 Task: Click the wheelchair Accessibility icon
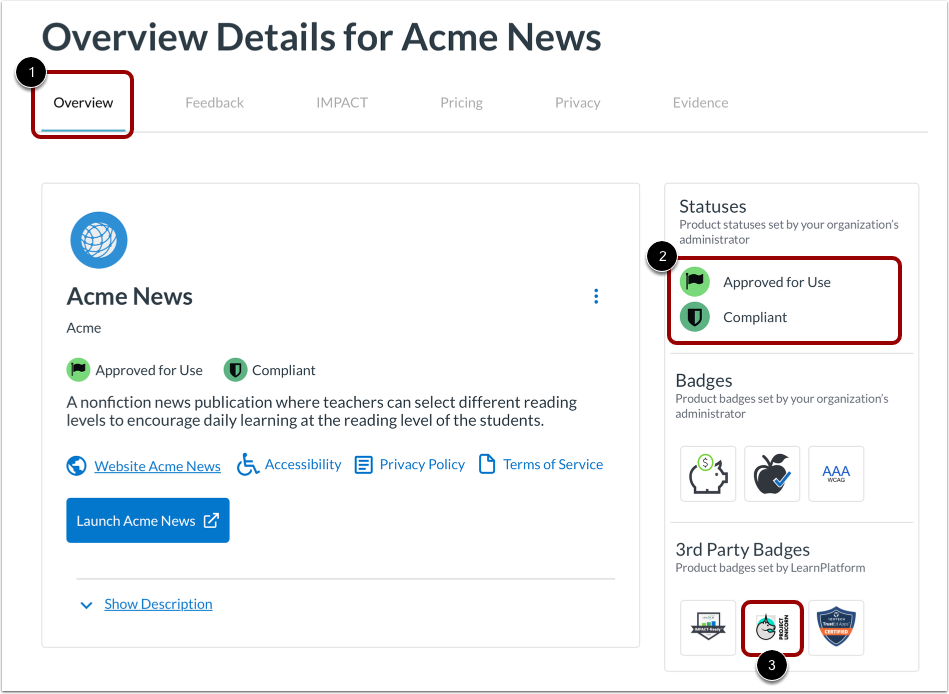(248, 464)
